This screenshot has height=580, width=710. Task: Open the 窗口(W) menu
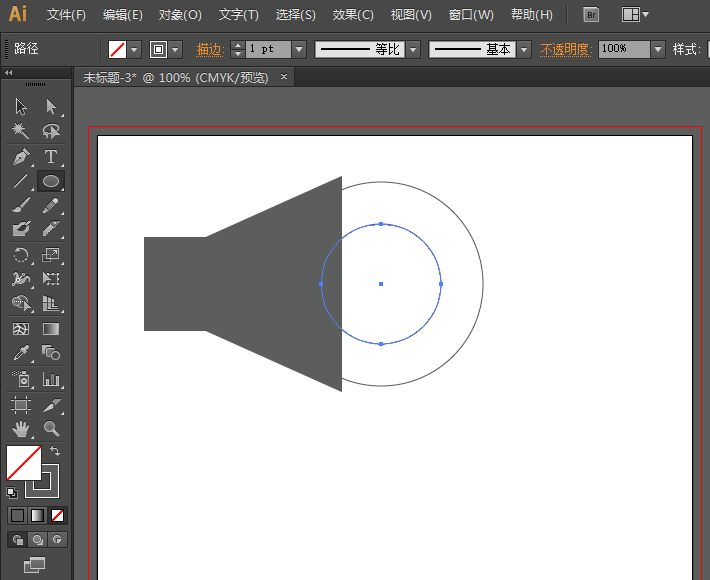coord(471,15)
